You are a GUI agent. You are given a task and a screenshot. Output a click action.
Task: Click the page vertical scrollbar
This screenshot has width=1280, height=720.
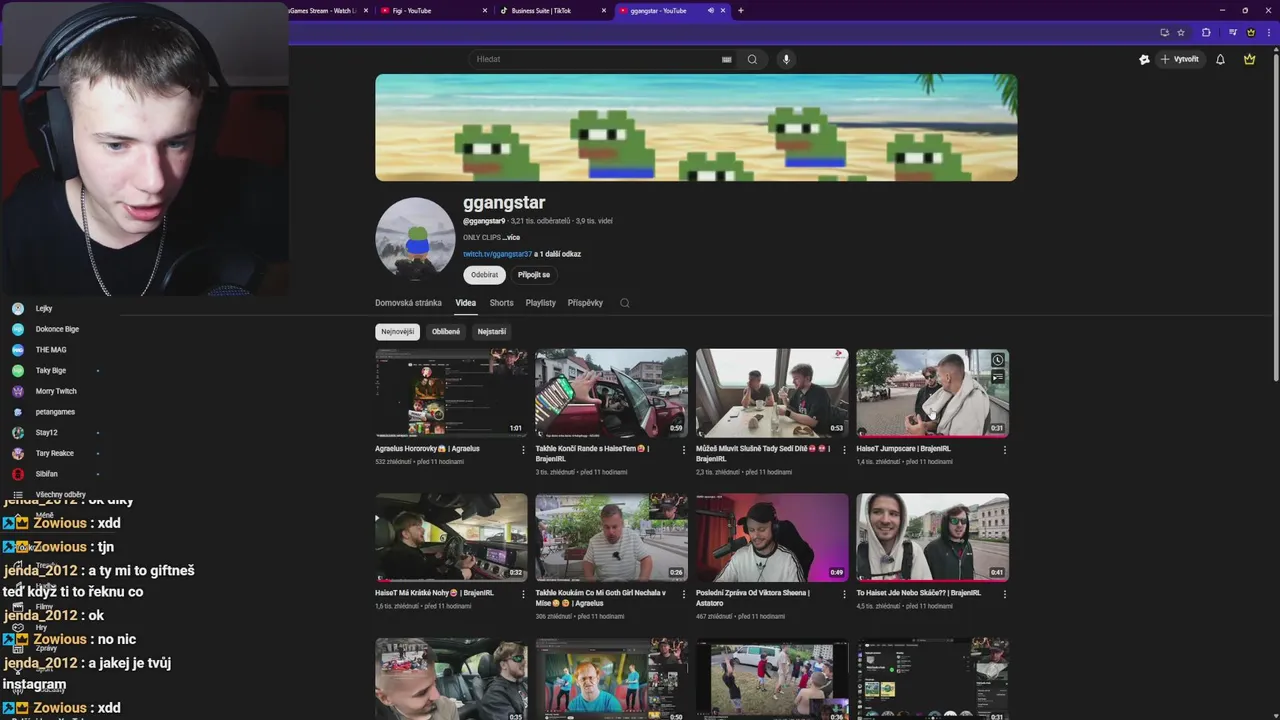(1275, 215)
